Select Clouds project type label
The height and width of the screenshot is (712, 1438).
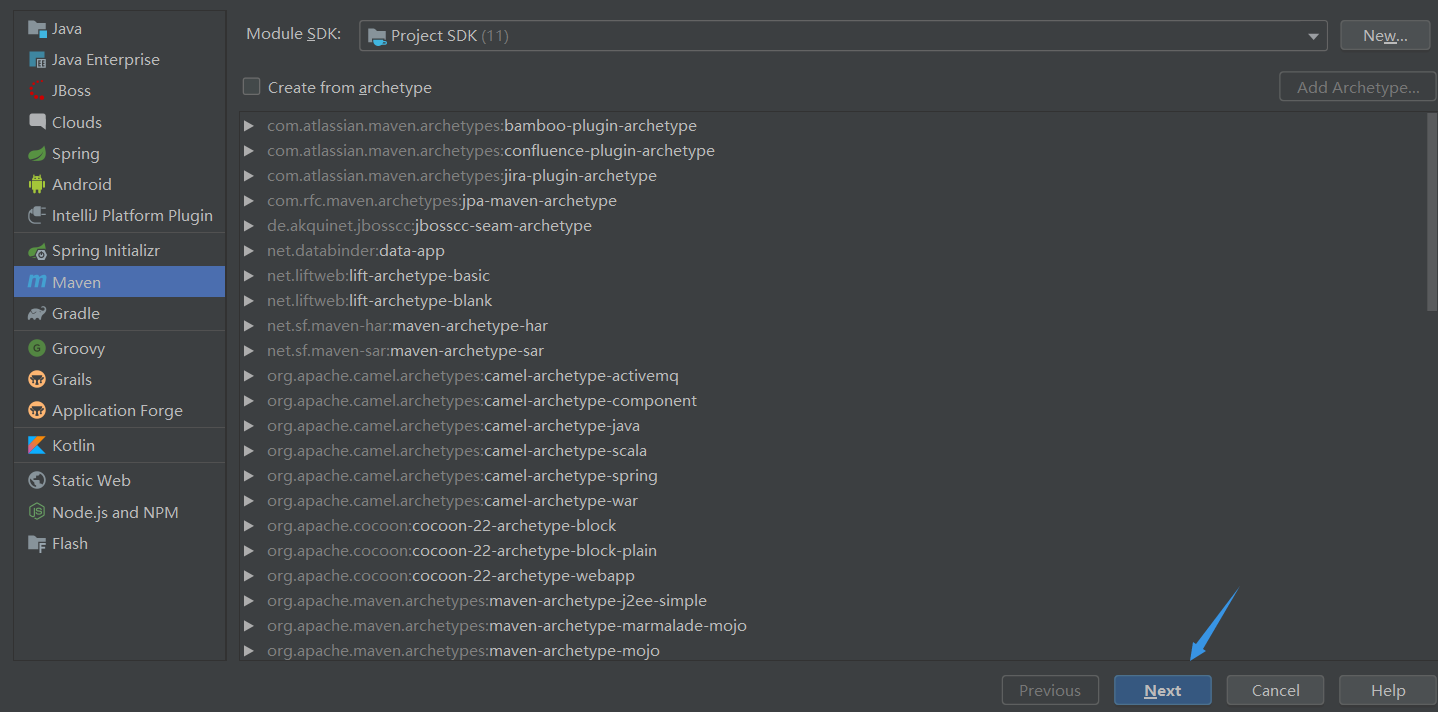[77, 122]
